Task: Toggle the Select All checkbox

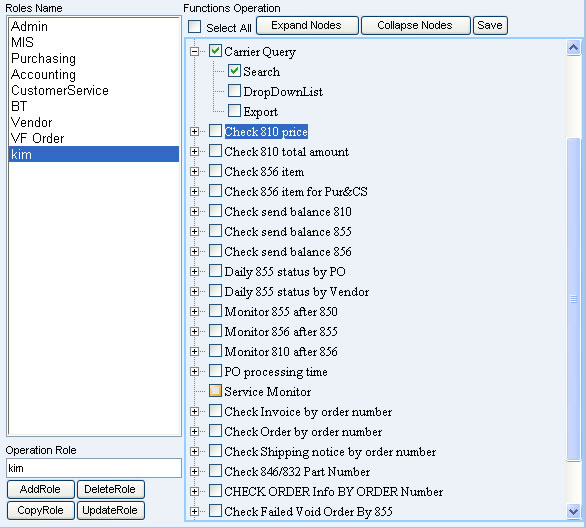Action: 194,27
